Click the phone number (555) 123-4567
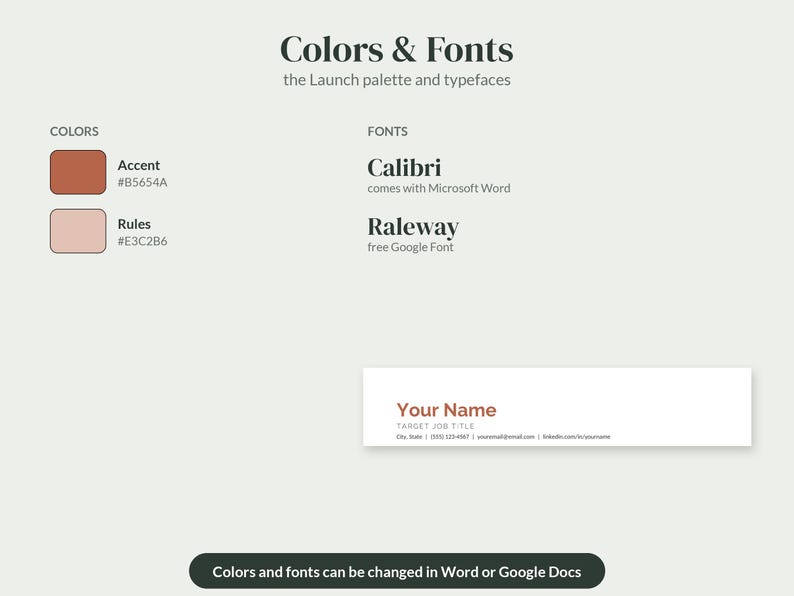This screenshot has width=794, height=596. click(450, 436)
